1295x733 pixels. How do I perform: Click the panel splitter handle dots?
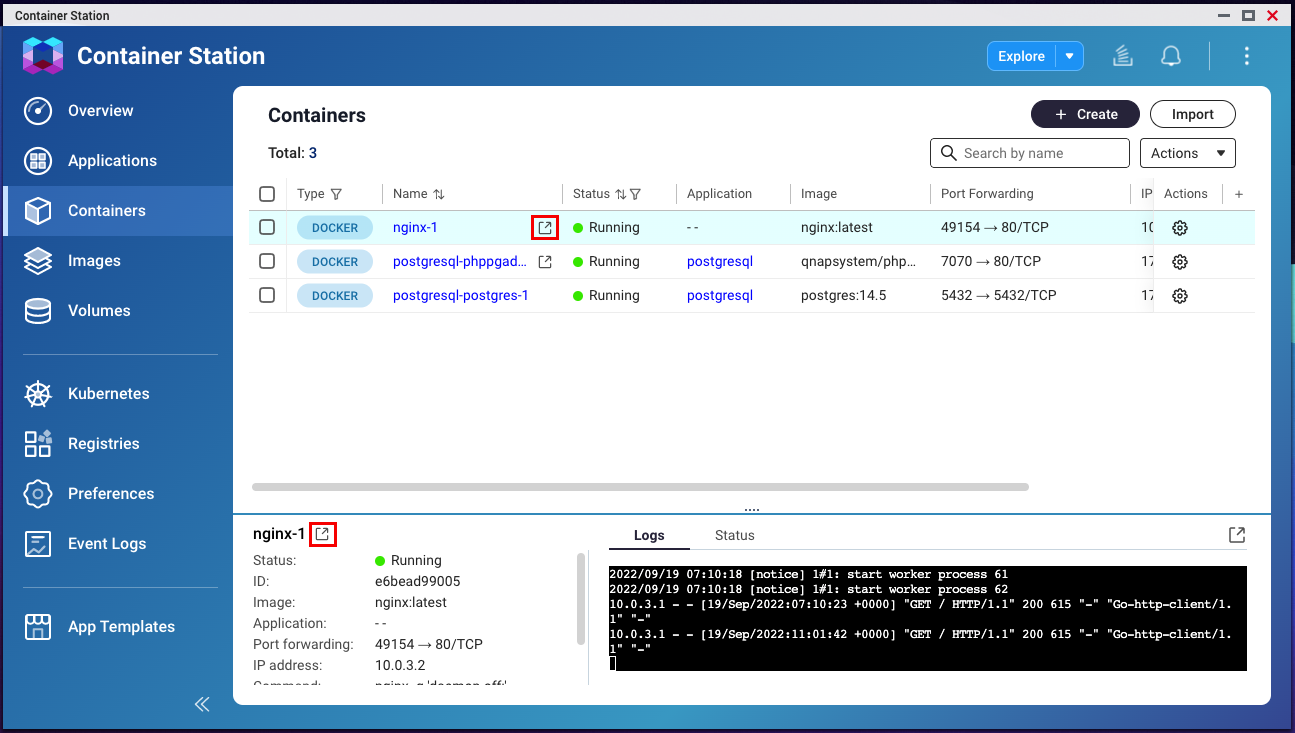[x=752, y=509]
